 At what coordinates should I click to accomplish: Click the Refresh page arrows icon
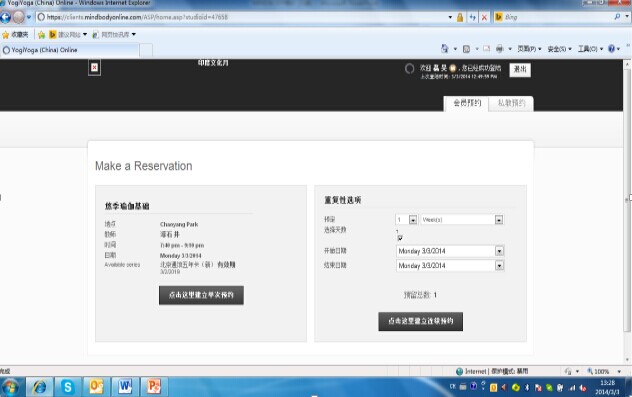pyautogui.click(x=472, y=17)
